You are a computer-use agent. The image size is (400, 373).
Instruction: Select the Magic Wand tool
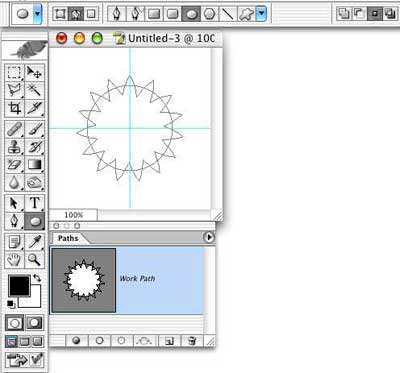point(35,90)
